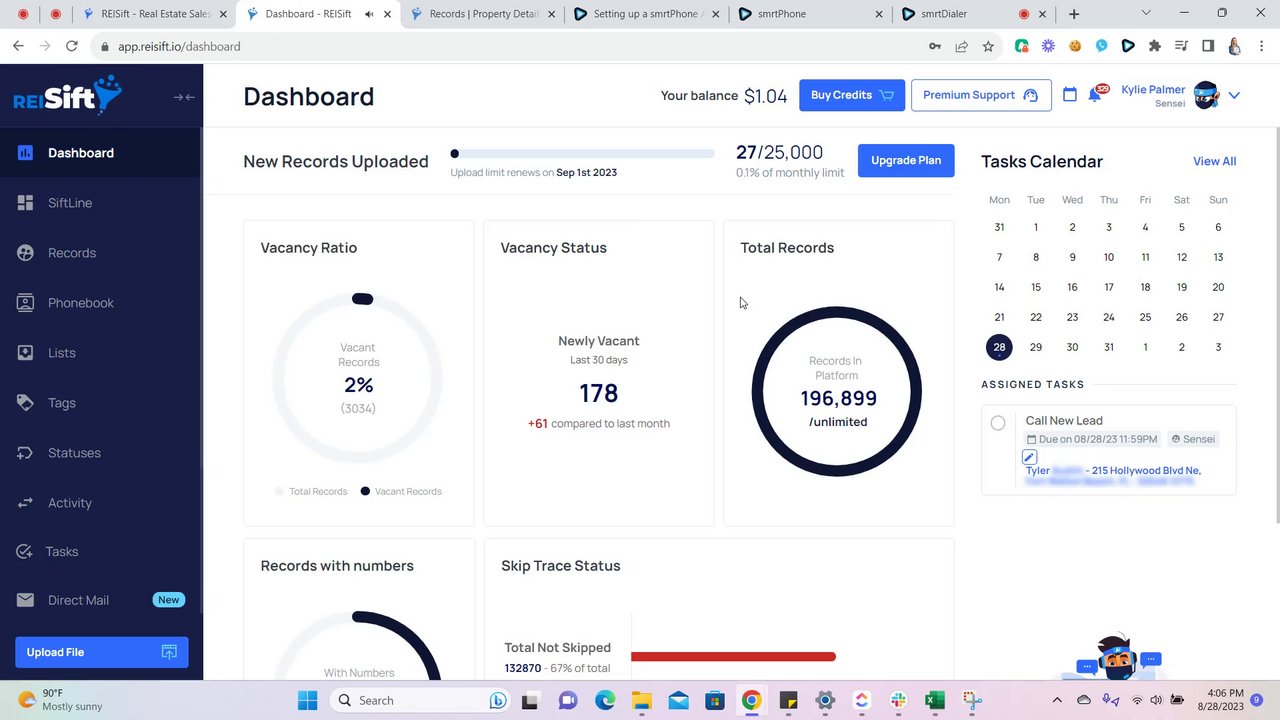Click the Upgrade Plan button
1280x720 pixels.
tap(906, 160)
